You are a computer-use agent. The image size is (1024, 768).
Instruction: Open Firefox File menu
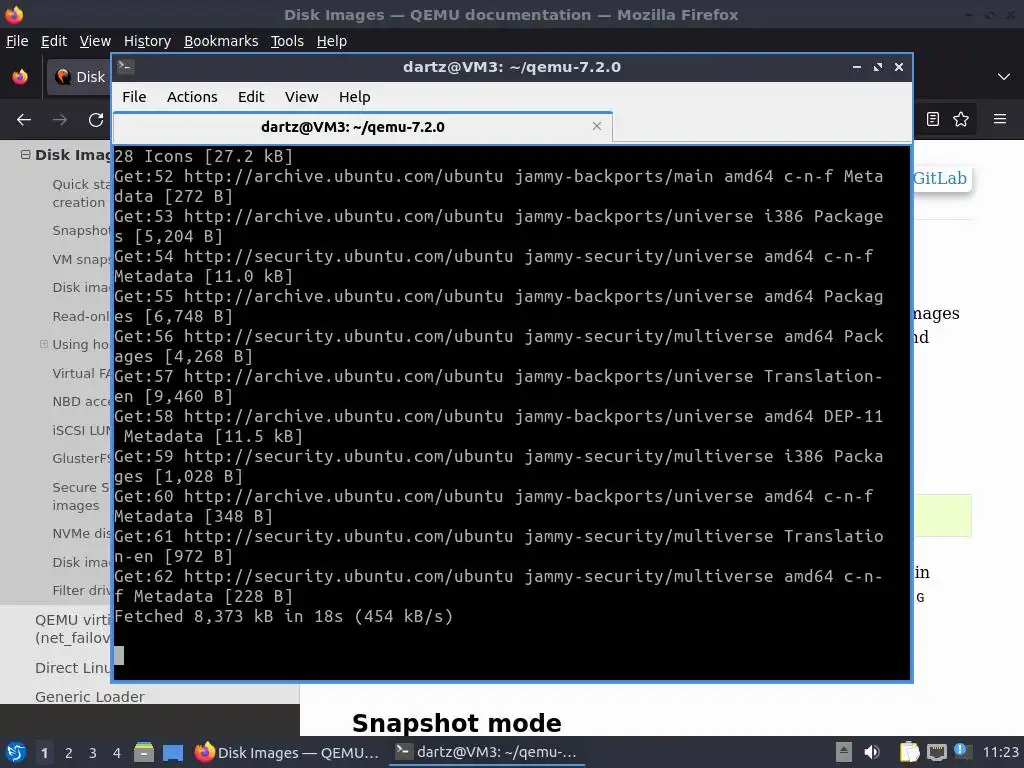point(17,41)
